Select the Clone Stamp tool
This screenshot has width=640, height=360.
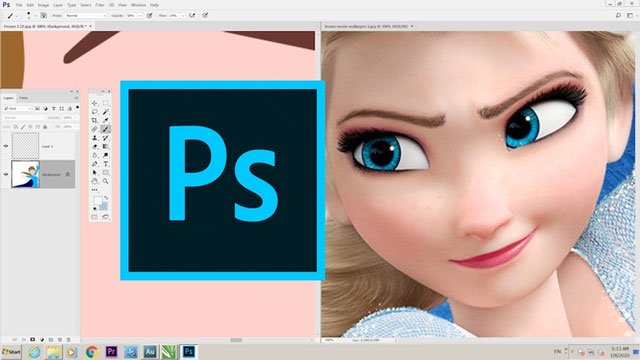click(94, 138)
